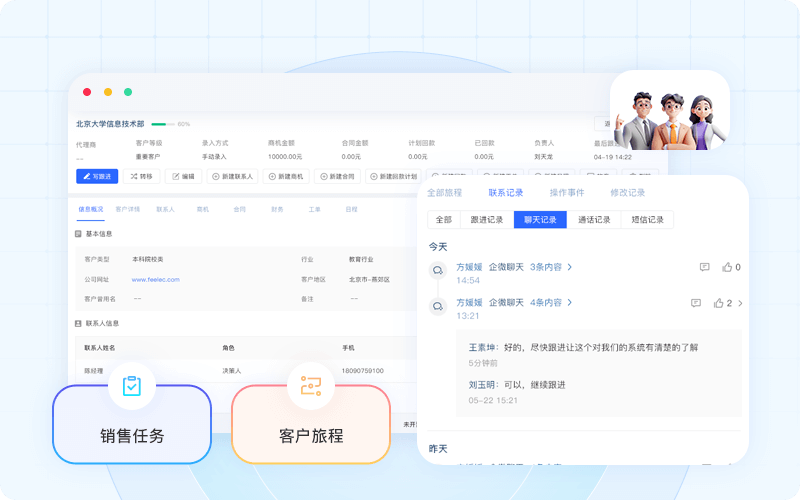800x500 pixels.
Task: Click the 转移 shuffle icon button
Action: click(135, 176)
